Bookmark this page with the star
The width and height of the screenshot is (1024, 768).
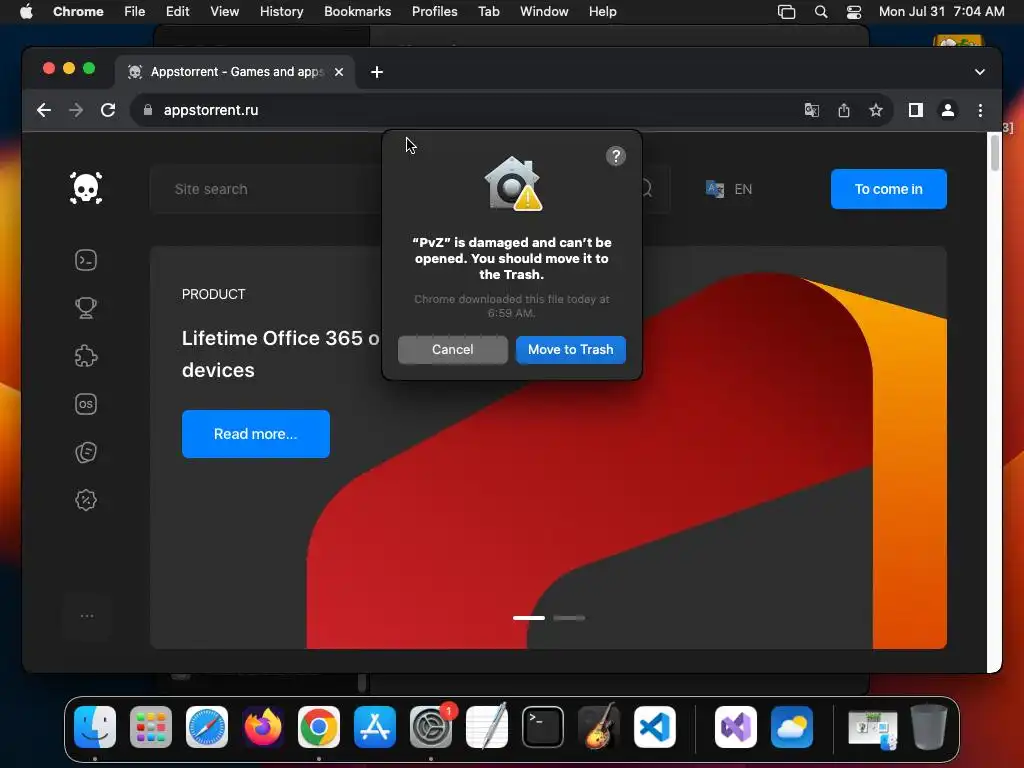point(876,110)
